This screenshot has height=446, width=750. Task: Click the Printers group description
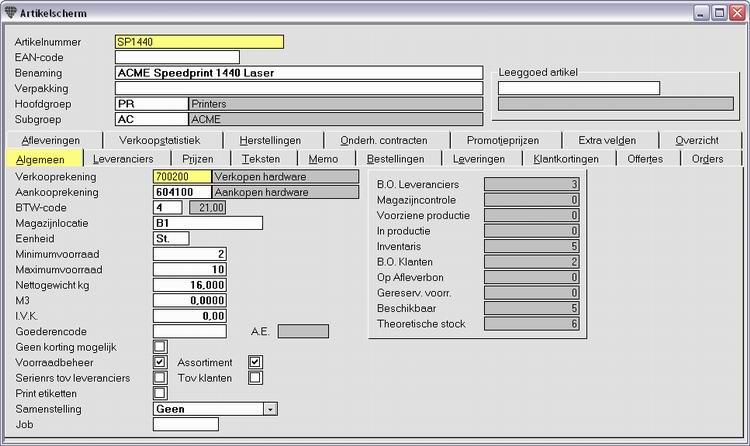(x=336, y=104)
